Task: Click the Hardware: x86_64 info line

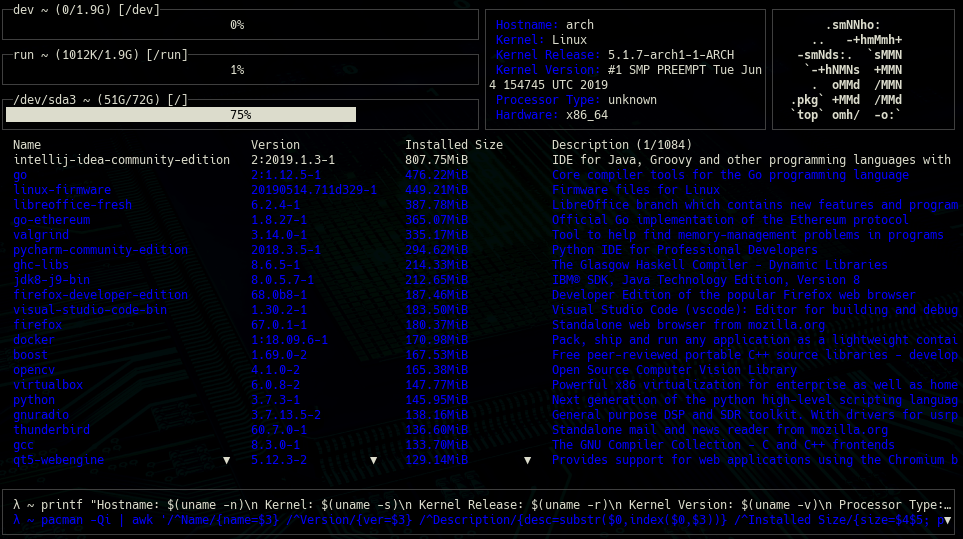Action: click(548, 115)
